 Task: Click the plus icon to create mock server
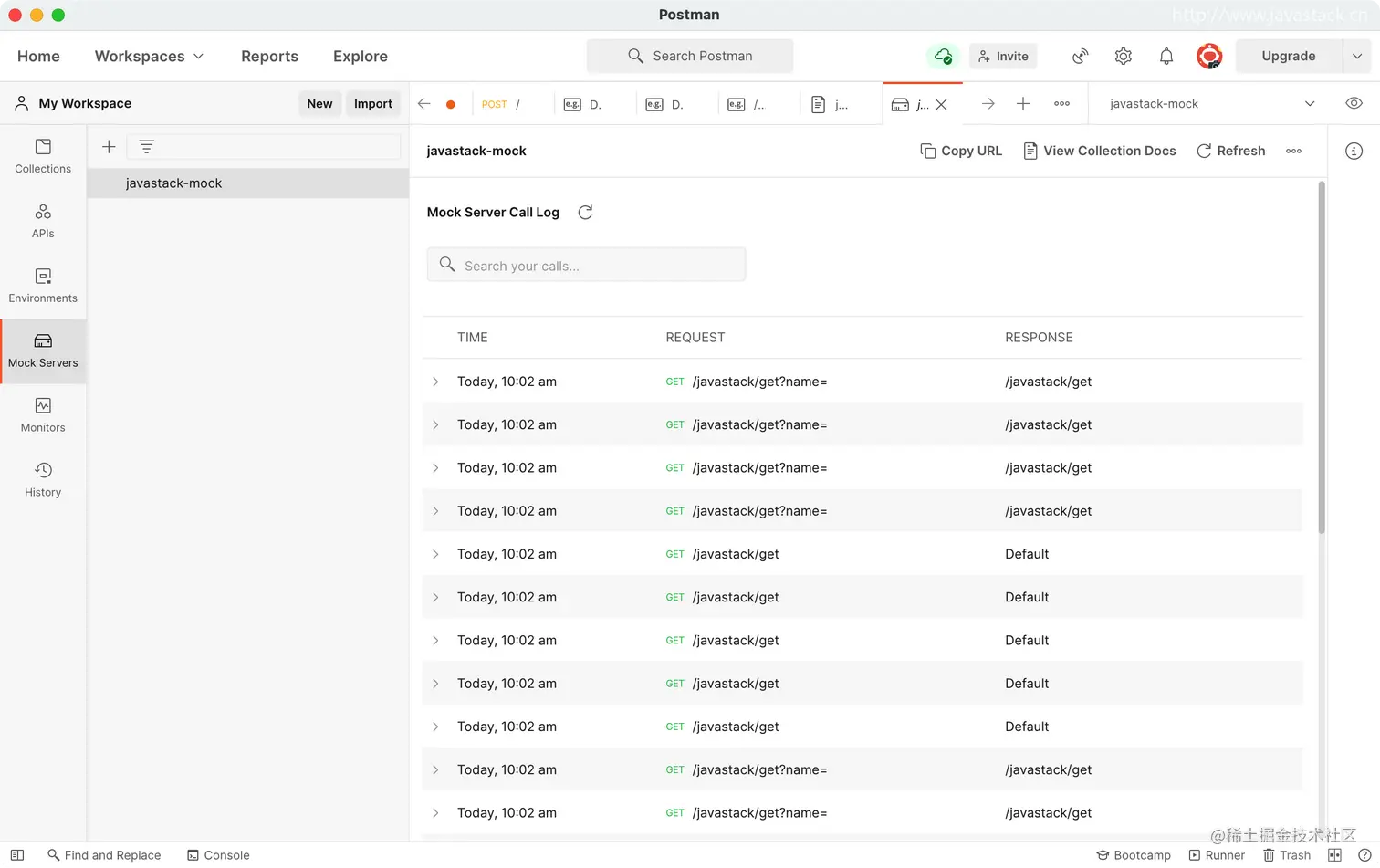(x=109, y=146)
